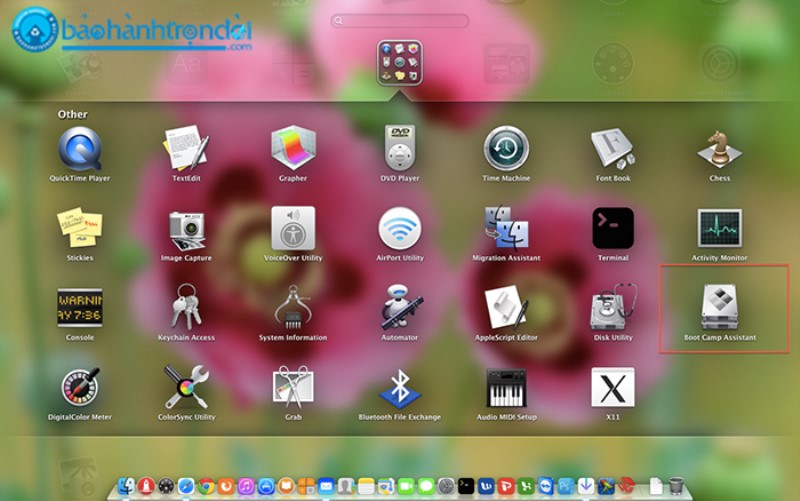The width and height of the screenshot is (800, 501).
Task: Launch DigitalColor Meter
Action: (80, 387)
